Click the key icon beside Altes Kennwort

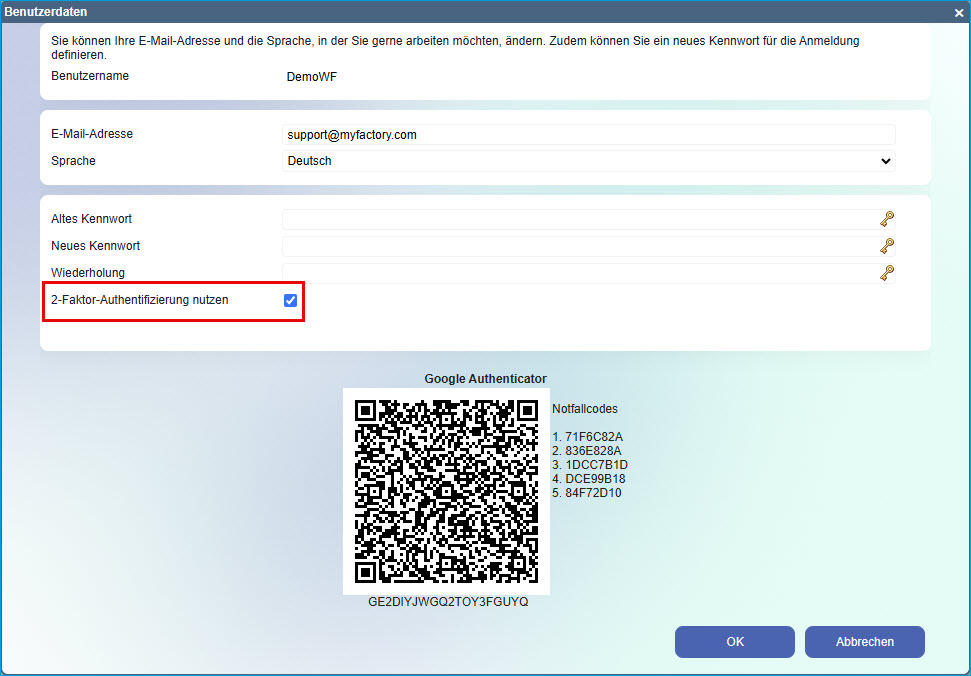coord(887,219)
